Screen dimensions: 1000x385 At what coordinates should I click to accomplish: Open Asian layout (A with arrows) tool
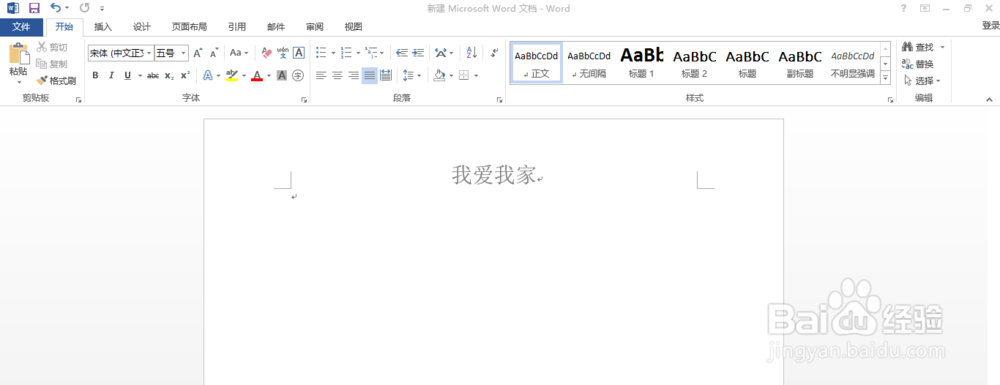tap(441, 53)
